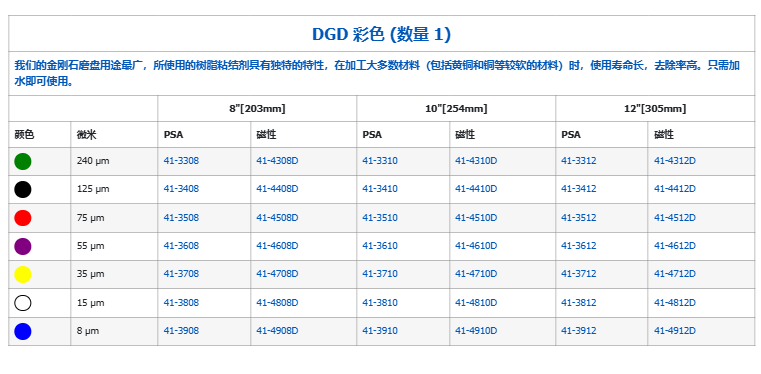
Task: Click the 35 µm cell text
Action: 90,274
